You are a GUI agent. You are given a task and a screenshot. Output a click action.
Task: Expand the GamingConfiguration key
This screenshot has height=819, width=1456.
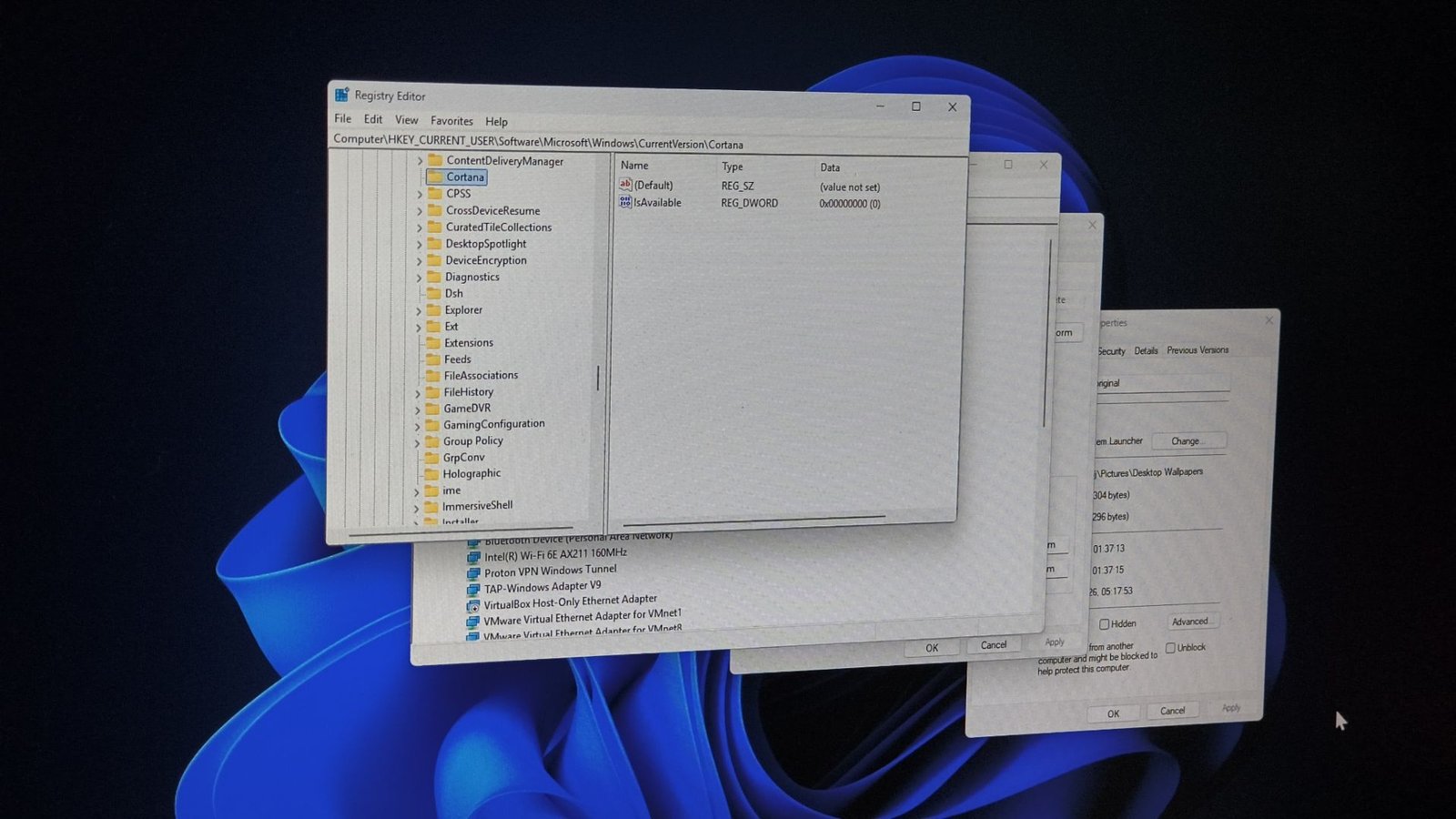(x=418, y=425)
